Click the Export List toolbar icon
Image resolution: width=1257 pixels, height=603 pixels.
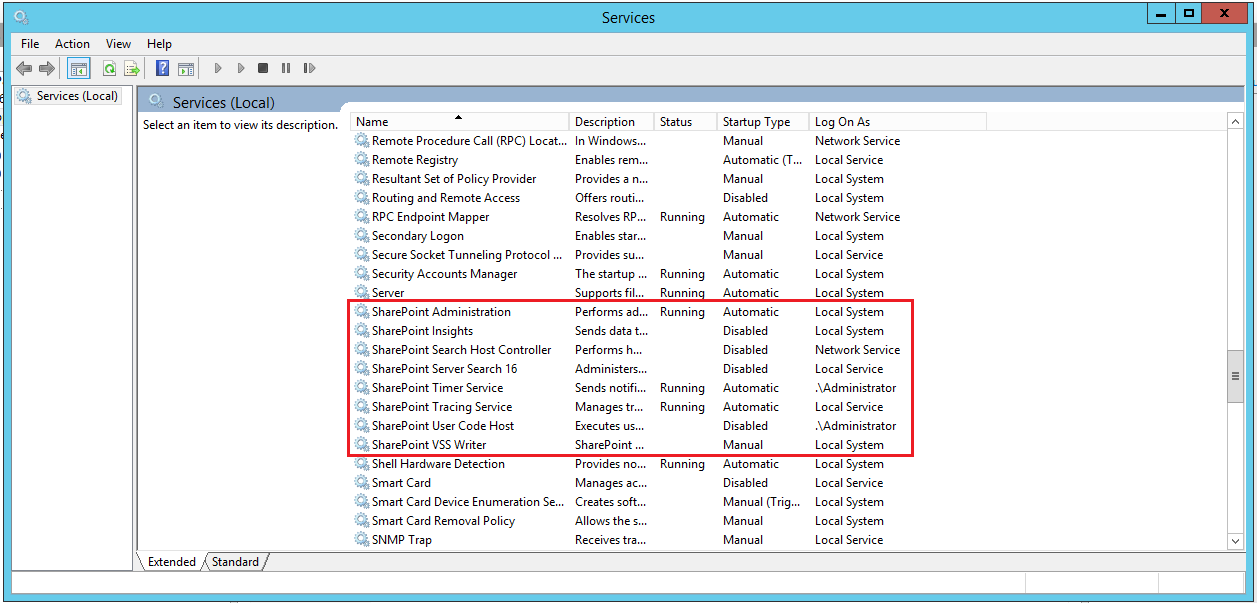[132, 68]
